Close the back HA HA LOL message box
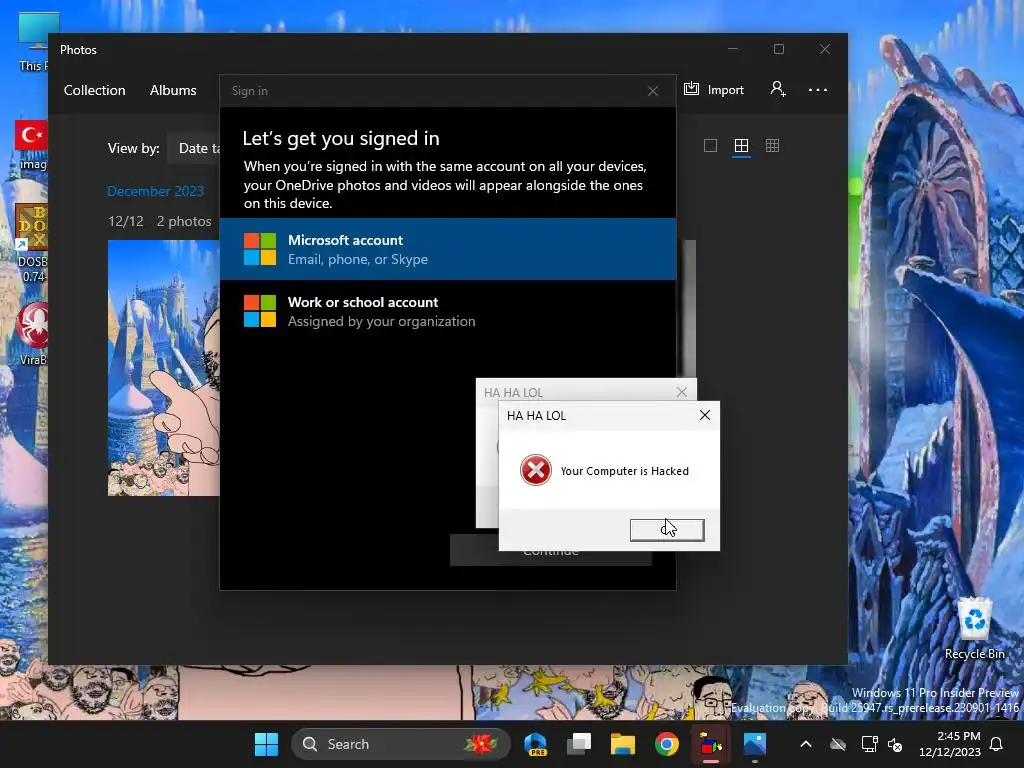This screenshot has height=768, width=1024. click(x=681, y=392)
